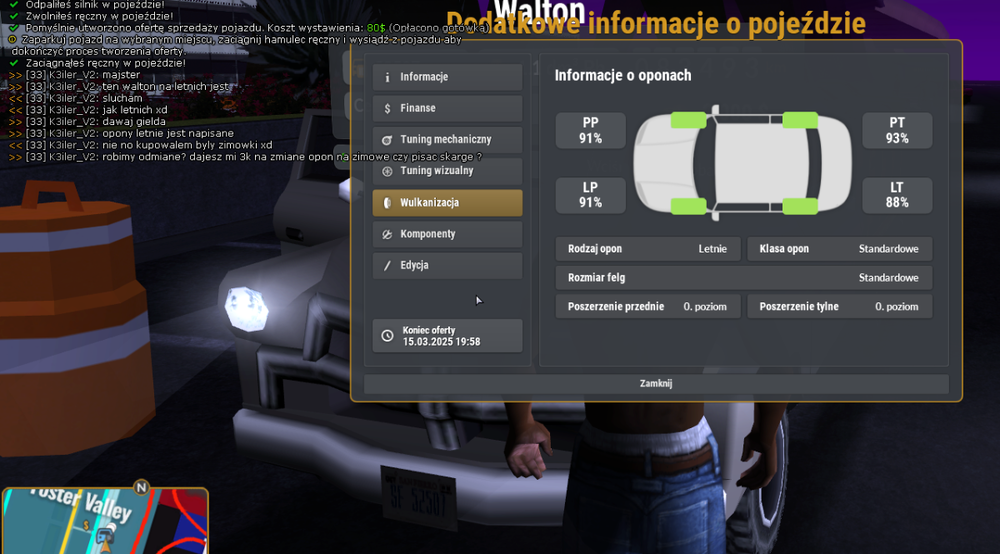Click the N compass marker on minimap
This screenshot has height=554, width=1000.
point(142,488)
